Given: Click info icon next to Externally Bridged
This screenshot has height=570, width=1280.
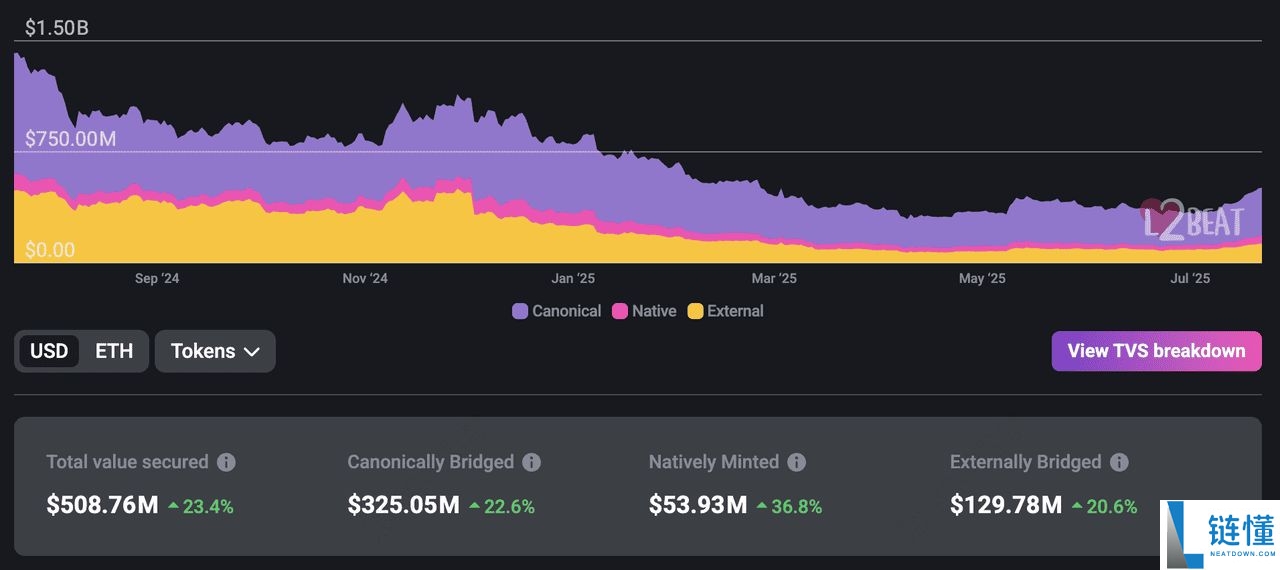Looking at the screenshot, I should 1119,462.
